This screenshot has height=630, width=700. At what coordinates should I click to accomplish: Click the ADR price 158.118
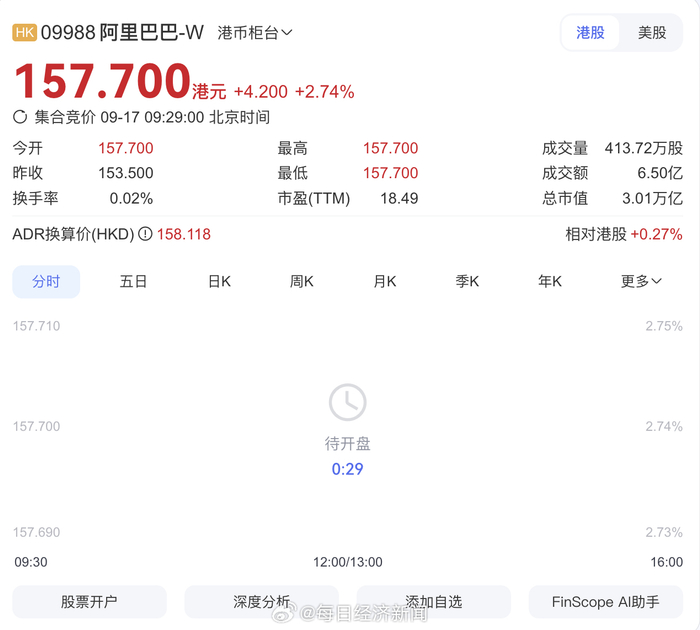click(x=183, y=234)
